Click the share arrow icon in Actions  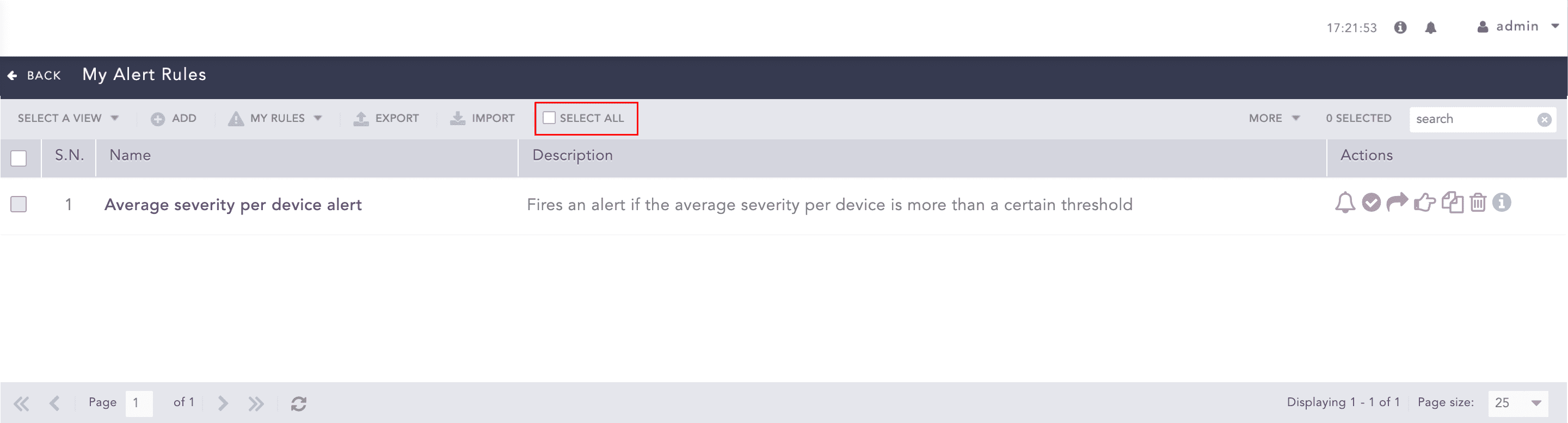(1397, 201)
